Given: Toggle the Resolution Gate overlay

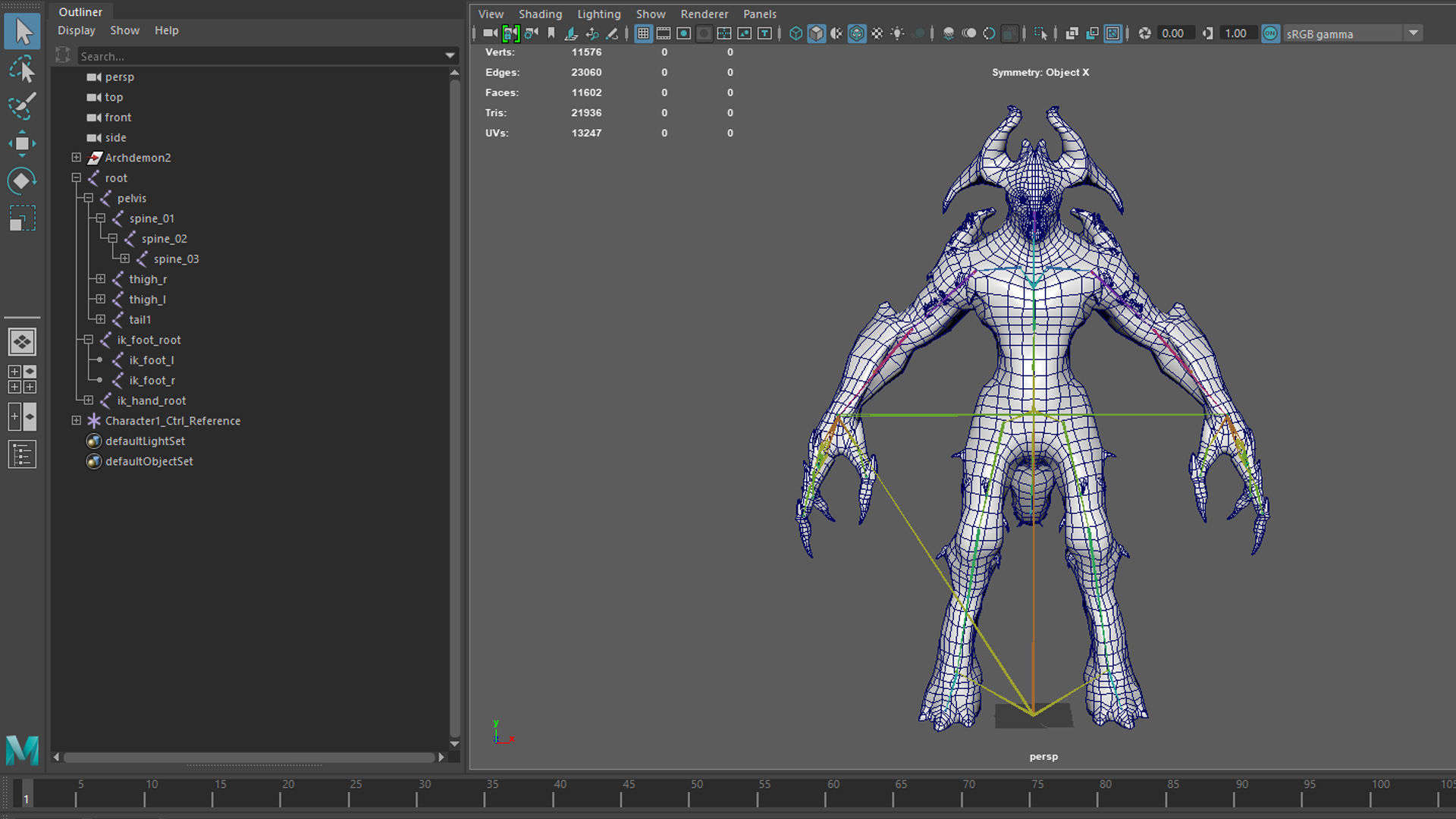Looking at the screenshot, I should (x=683, y=33).
